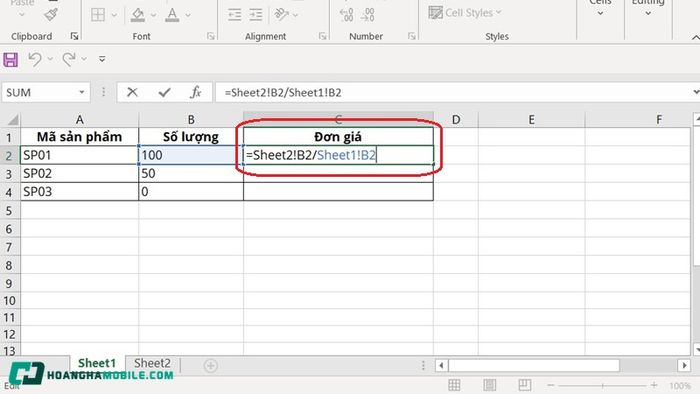
Task: Open the Borders dropdown arrow
Action: click(114, 15)
